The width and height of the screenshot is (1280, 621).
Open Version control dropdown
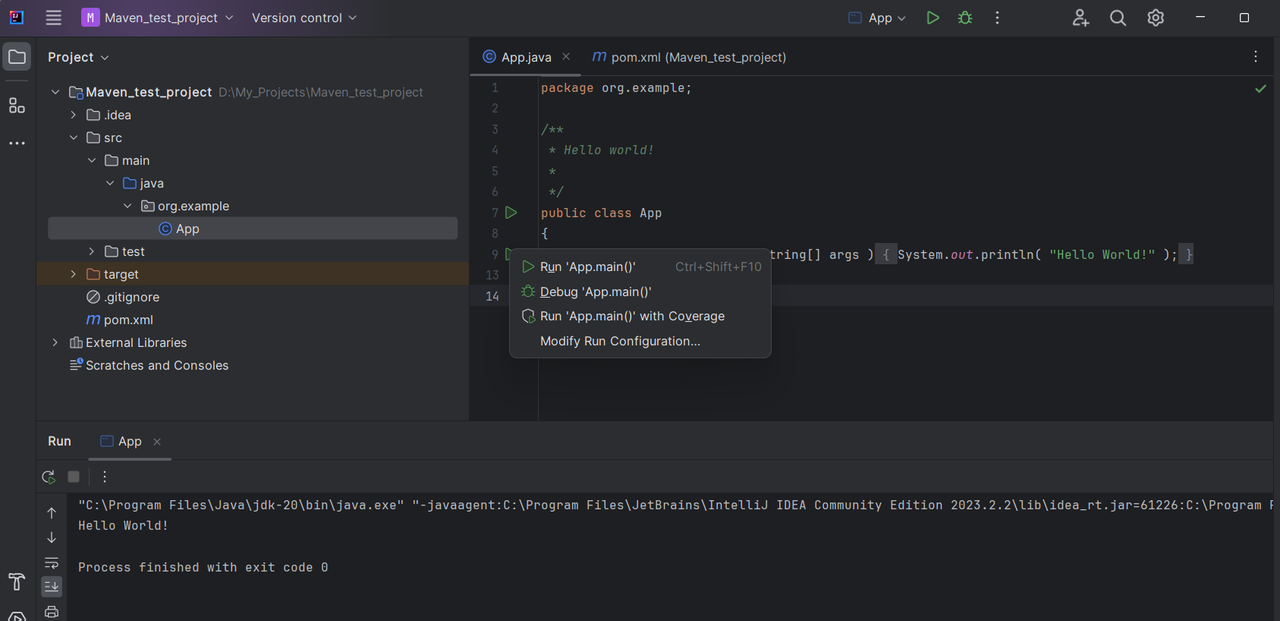(304, 18)
